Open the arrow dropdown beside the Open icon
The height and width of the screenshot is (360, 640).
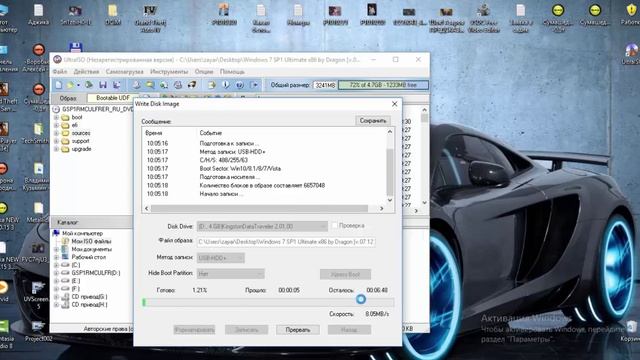pyautogui.click(x=78, y=85)
